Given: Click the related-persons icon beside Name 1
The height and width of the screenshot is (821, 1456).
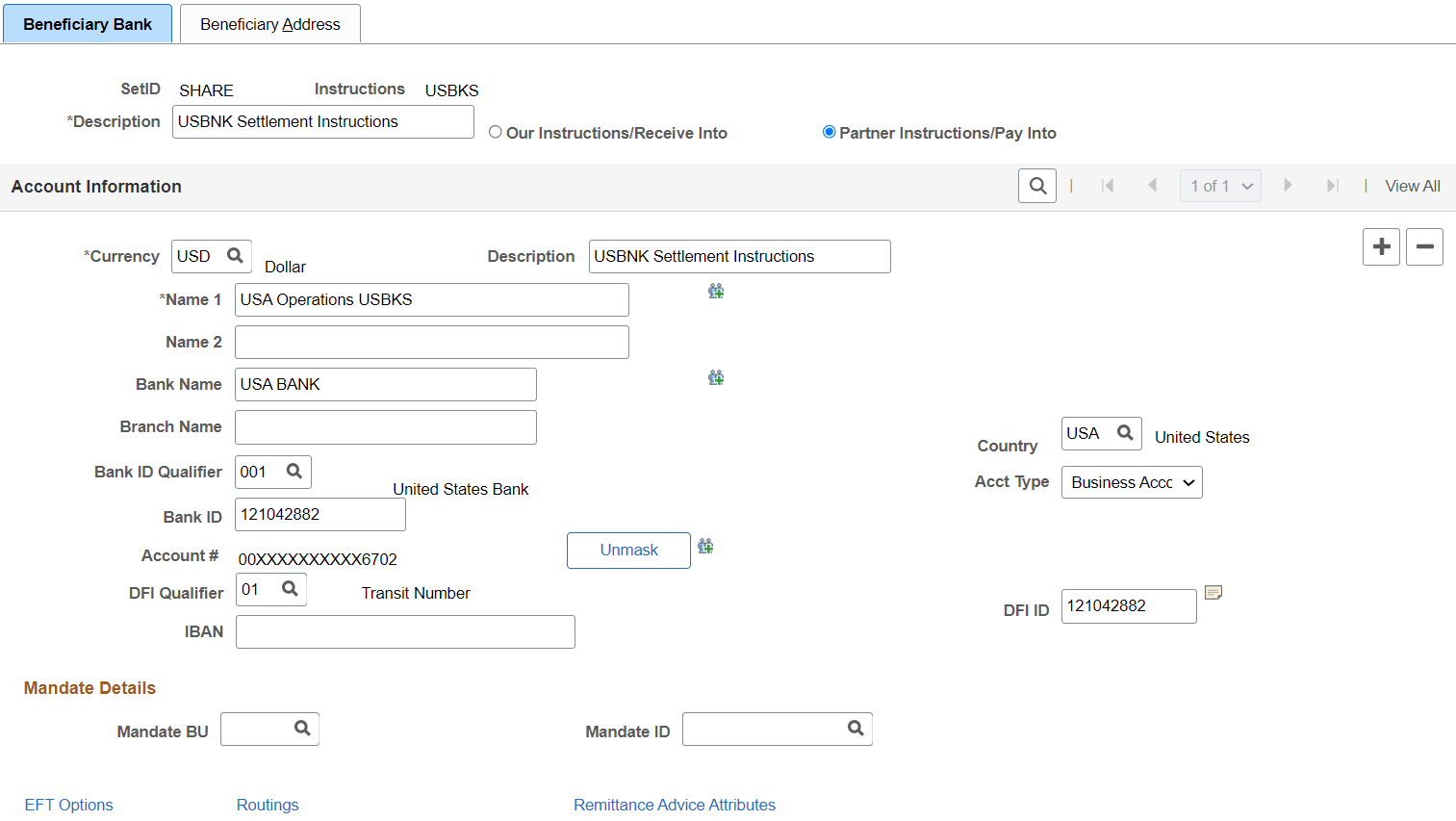Looking at the screenshot, I should coord(716,290).
